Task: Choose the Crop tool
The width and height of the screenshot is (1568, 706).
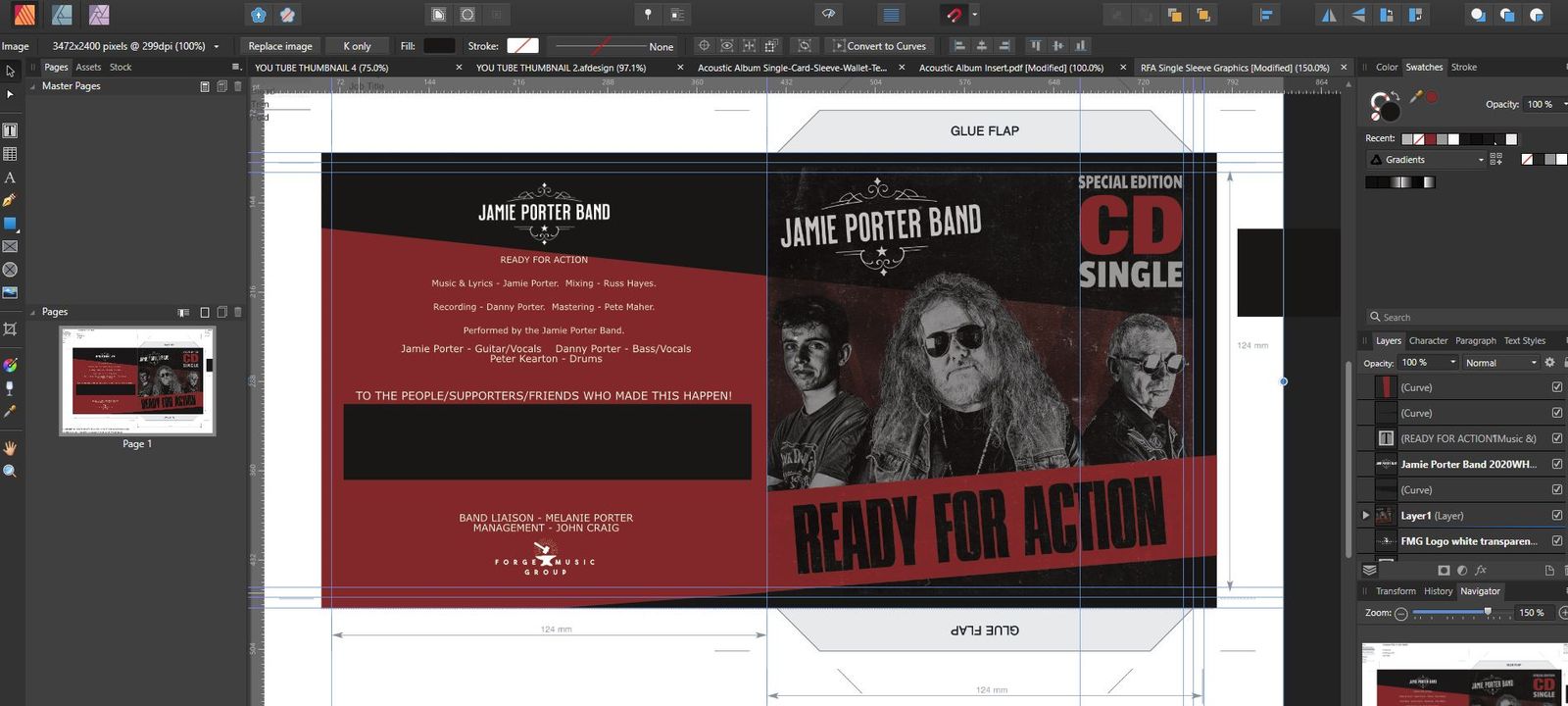Action: (x=10, y=328)
